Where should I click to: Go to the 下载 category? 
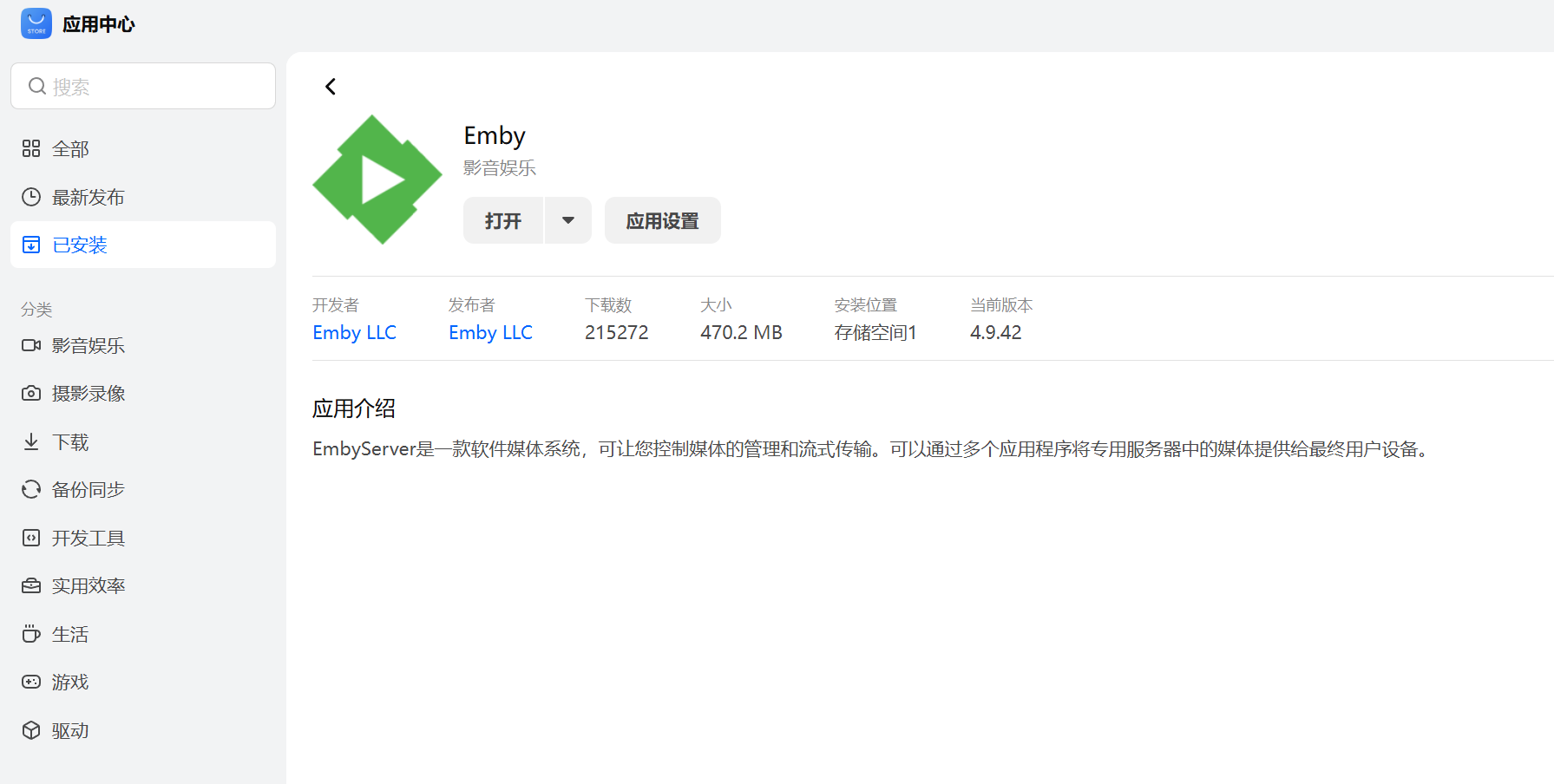[143, 441]
